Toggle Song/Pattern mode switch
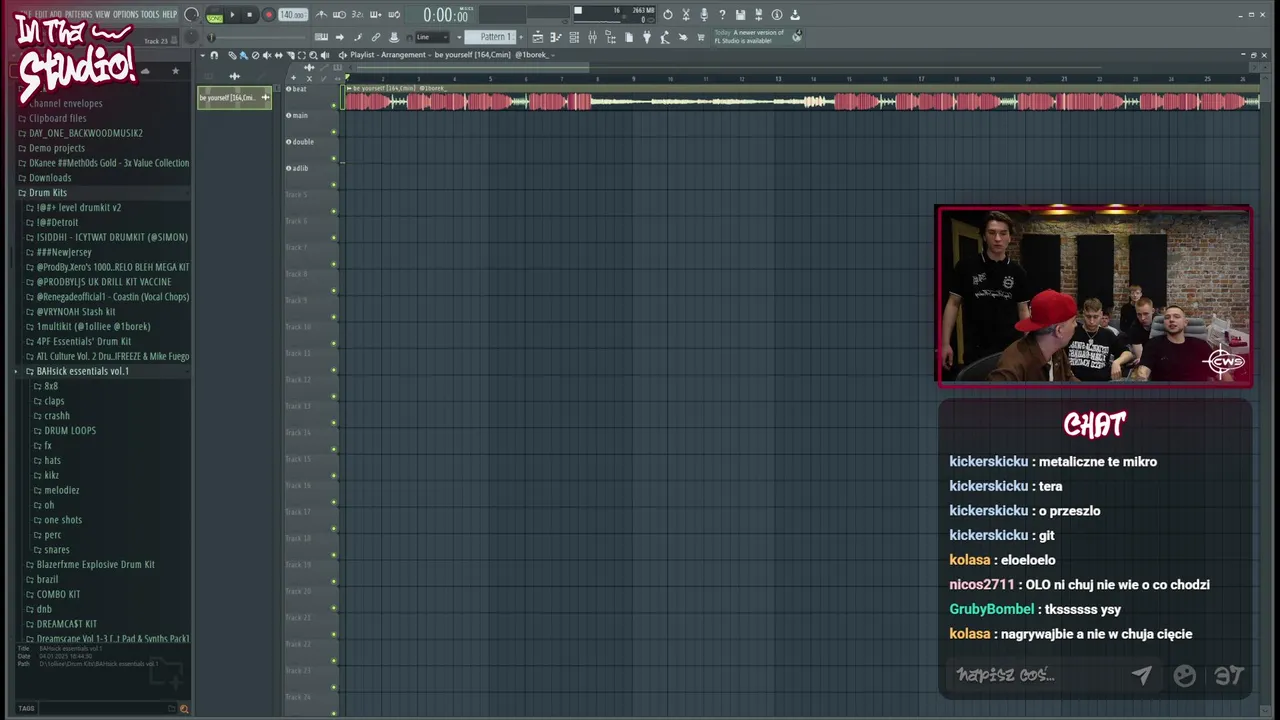1280x720 pixels. [x=215, y=15]
